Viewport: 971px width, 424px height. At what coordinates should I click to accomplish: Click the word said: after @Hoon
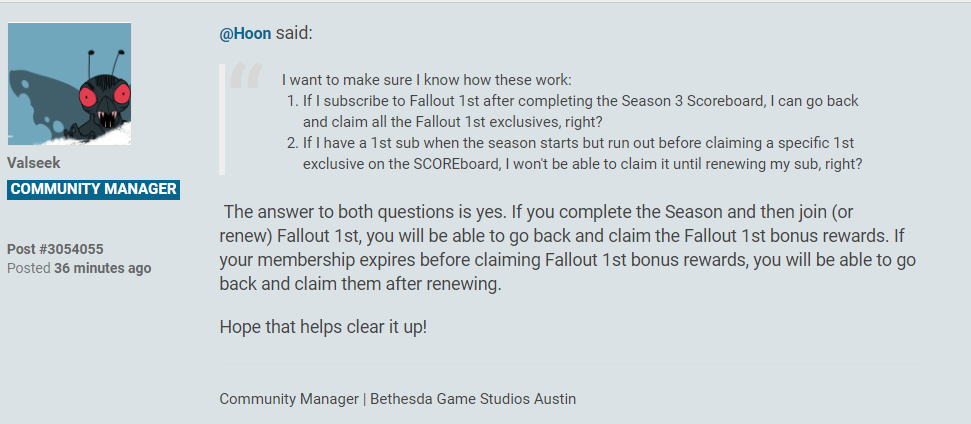pos(295,33)
